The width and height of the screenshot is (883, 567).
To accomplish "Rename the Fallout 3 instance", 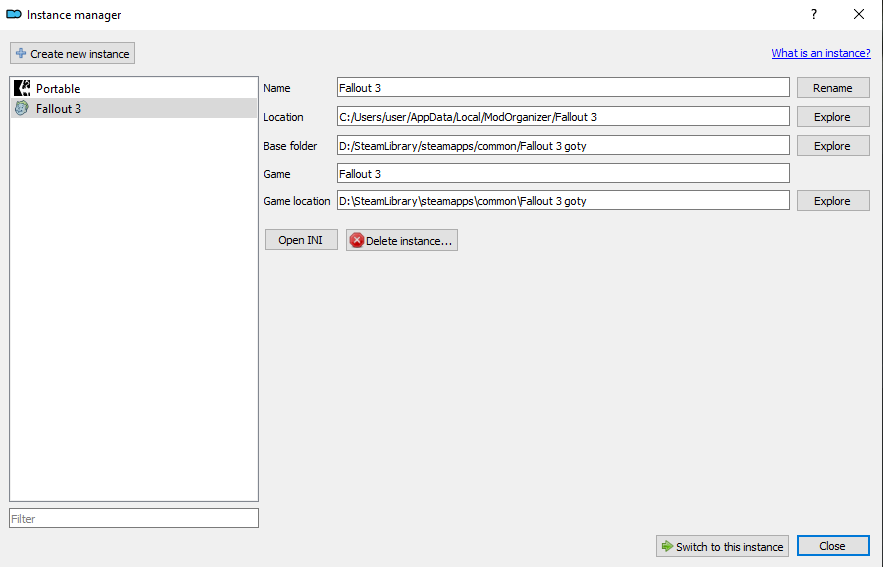I will pyautogui.click(x=833, y=88).
